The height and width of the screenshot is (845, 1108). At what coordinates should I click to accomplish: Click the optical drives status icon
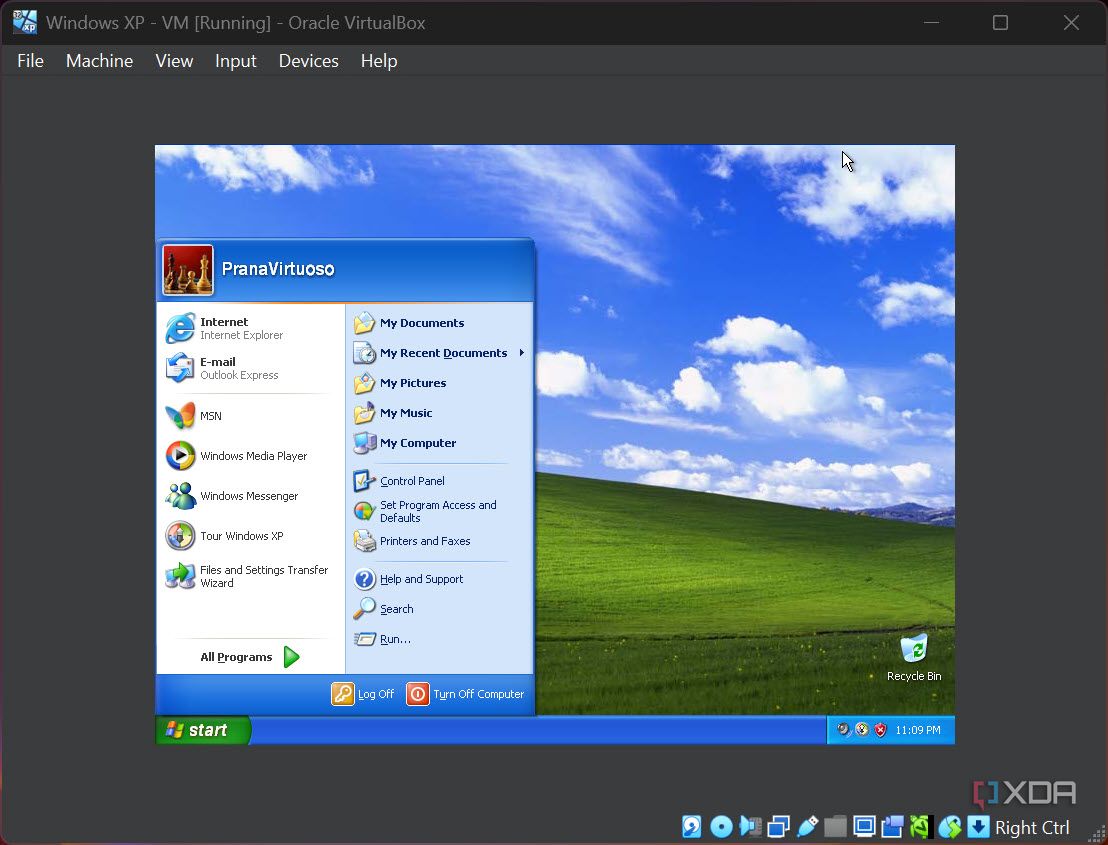(720, 827)
